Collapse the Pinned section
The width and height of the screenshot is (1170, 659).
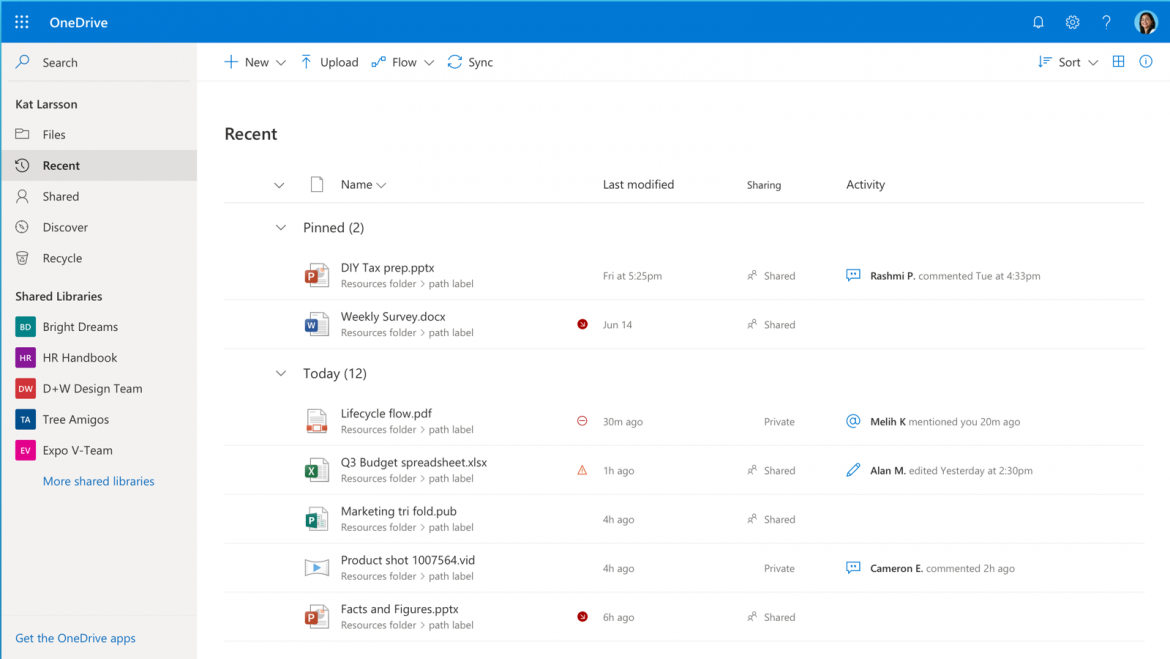(281, 227)
